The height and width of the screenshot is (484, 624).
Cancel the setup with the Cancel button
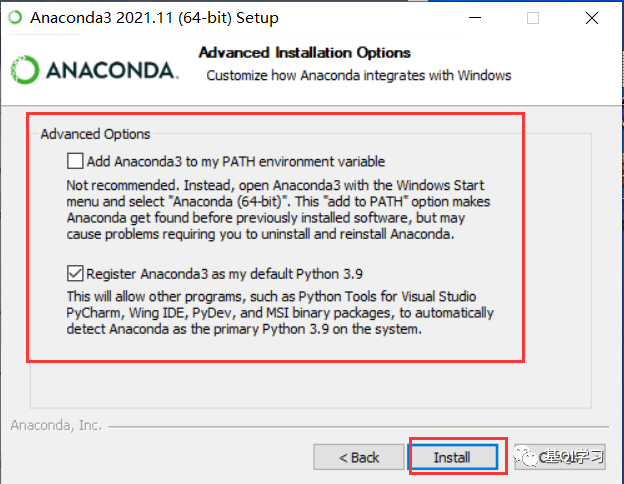560,457
